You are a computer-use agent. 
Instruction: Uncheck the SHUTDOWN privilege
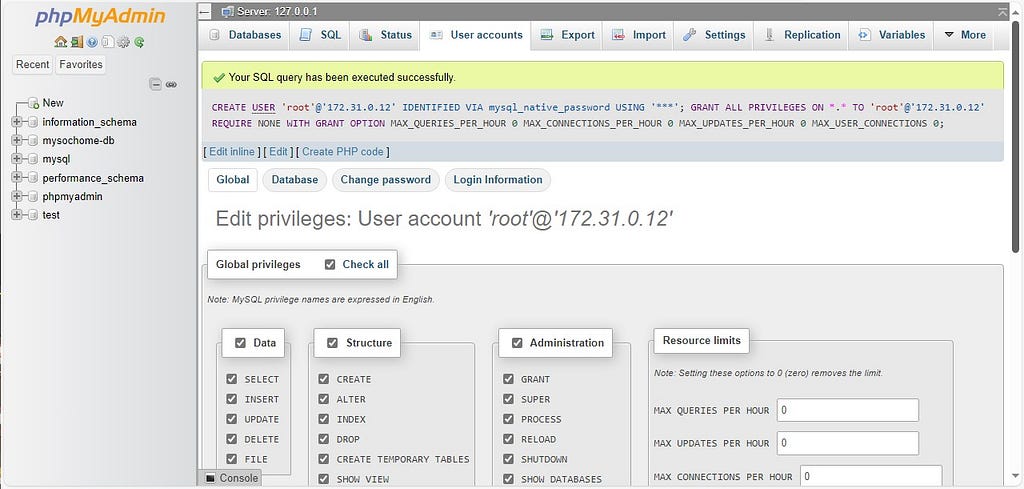[509, 459]
